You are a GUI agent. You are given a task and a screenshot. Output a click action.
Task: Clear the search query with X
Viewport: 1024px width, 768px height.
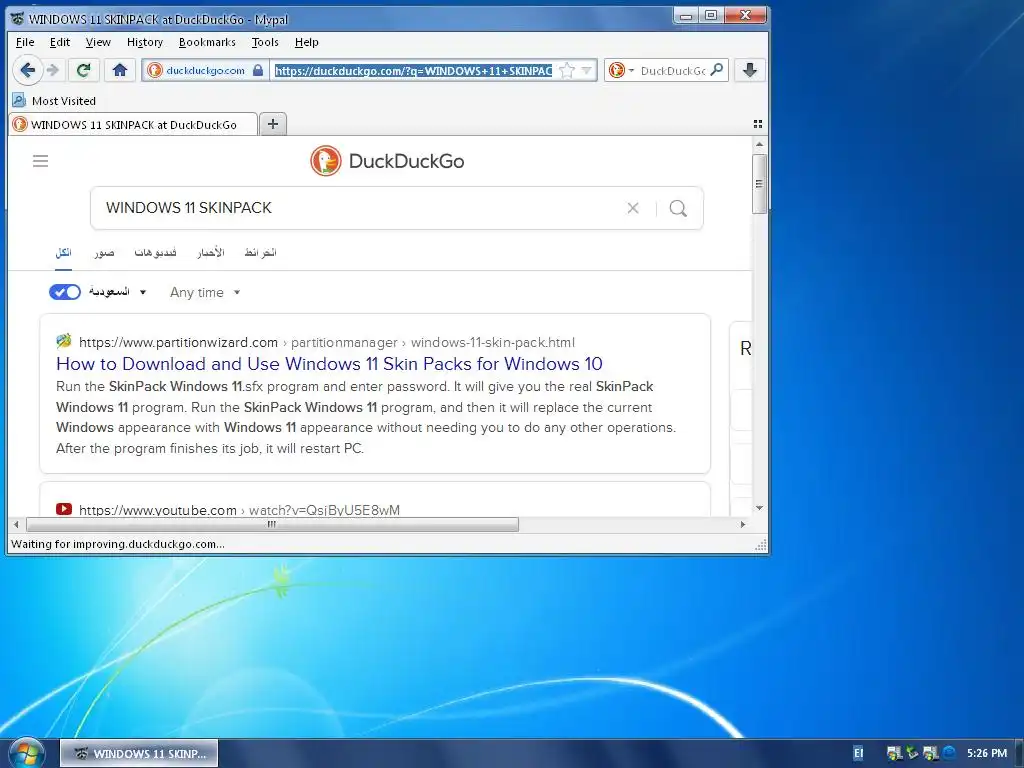click(x=633, y=208)
